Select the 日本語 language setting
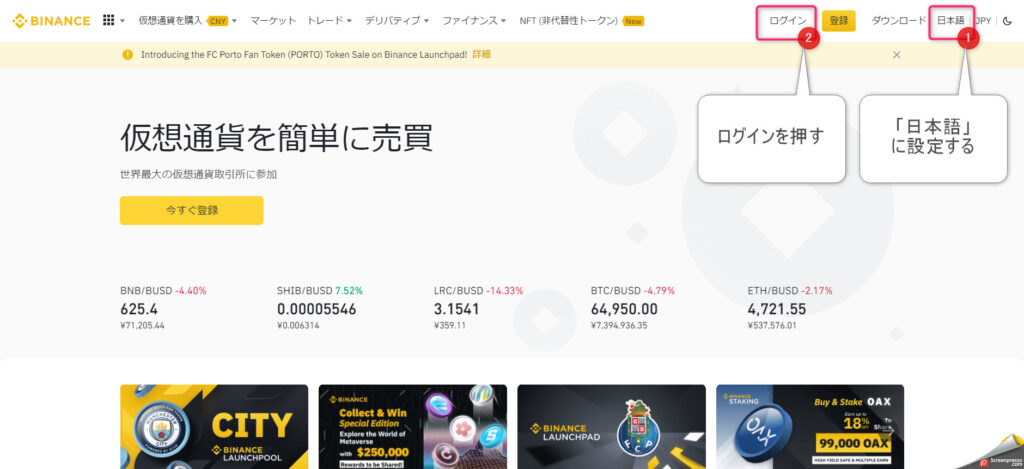 click(x=950, y=21)
